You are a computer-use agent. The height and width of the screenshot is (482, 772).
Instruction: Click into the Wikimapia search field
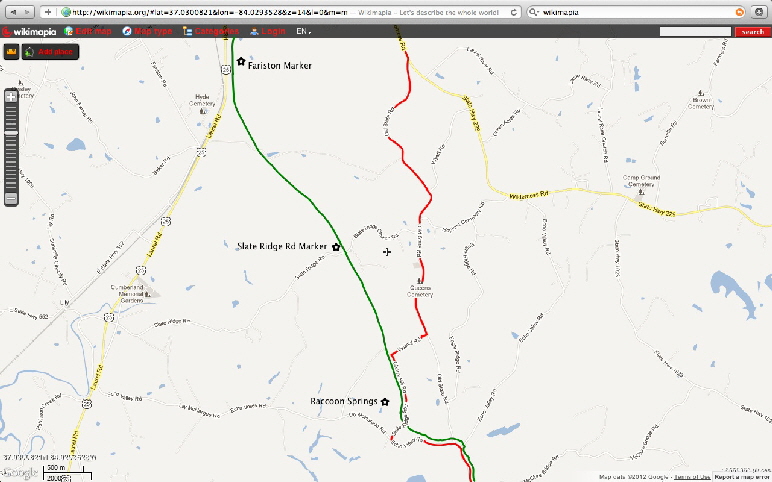click(x=695, y=32)
